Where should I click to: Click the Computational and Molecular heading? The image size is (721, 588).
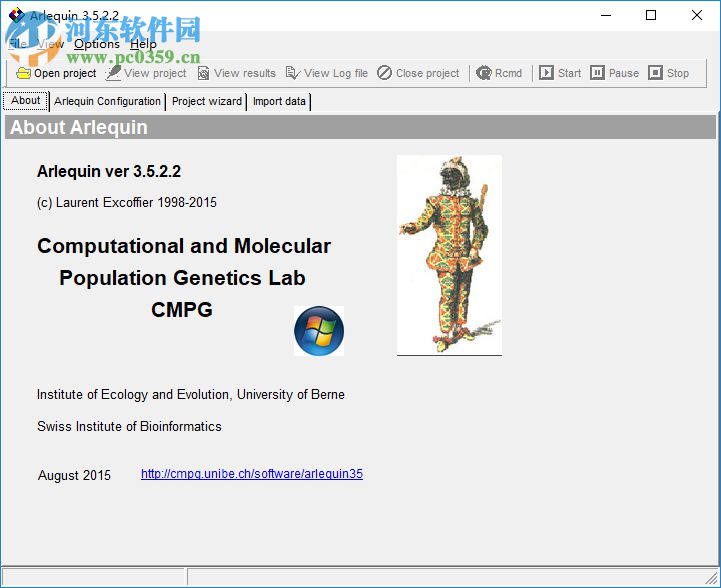click(184, 246)
